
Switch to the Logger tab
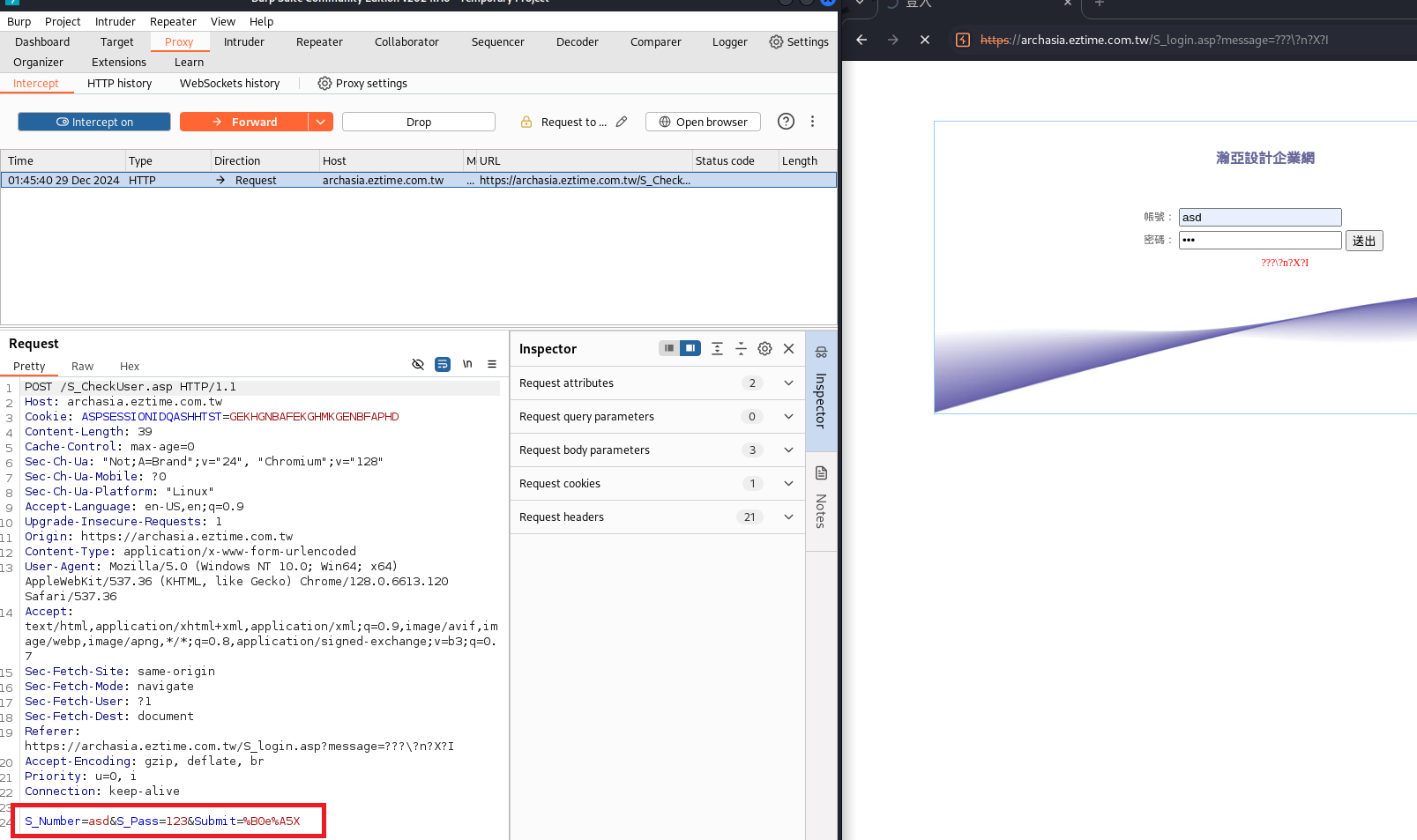pos(730,41)
